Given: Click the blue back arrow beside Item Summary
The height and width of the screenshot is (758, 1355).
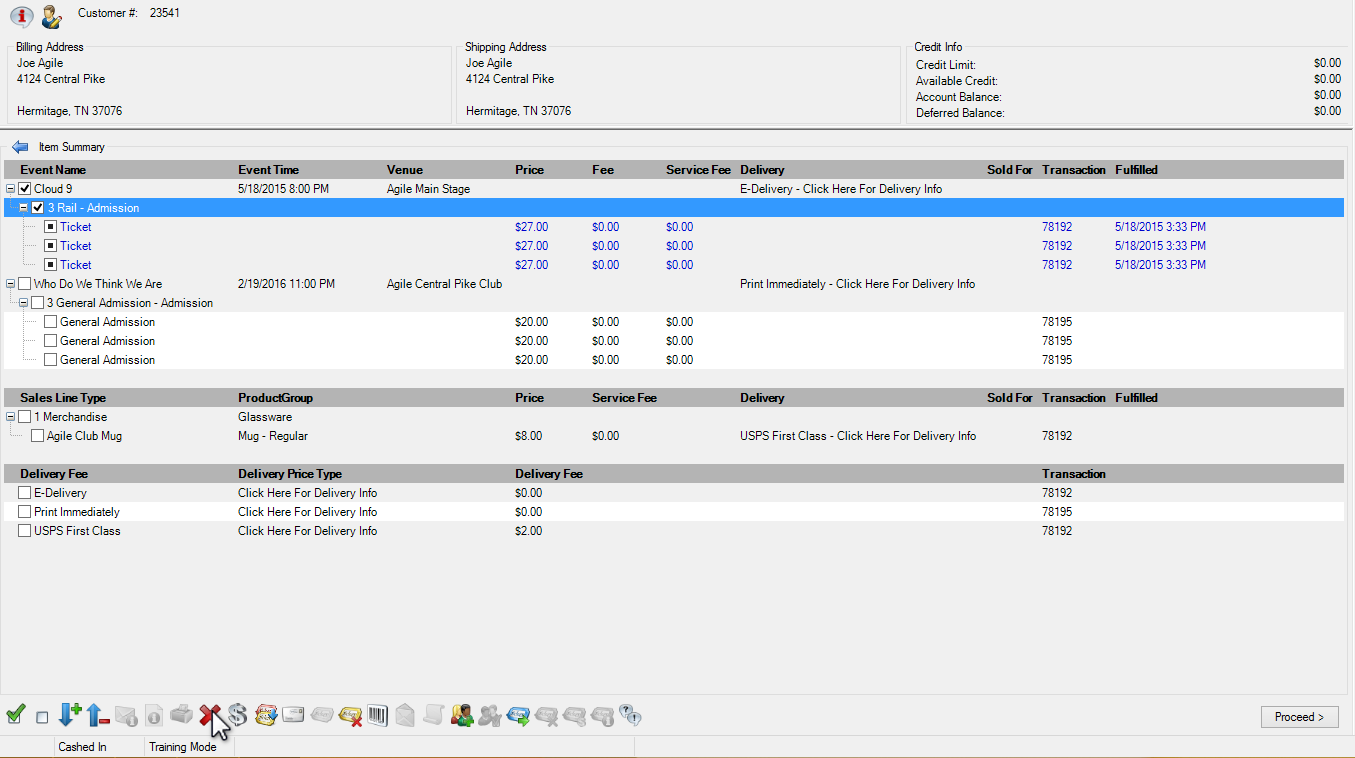Looking at the screenshot, I should pyautogui.click(x=20, y=147).
